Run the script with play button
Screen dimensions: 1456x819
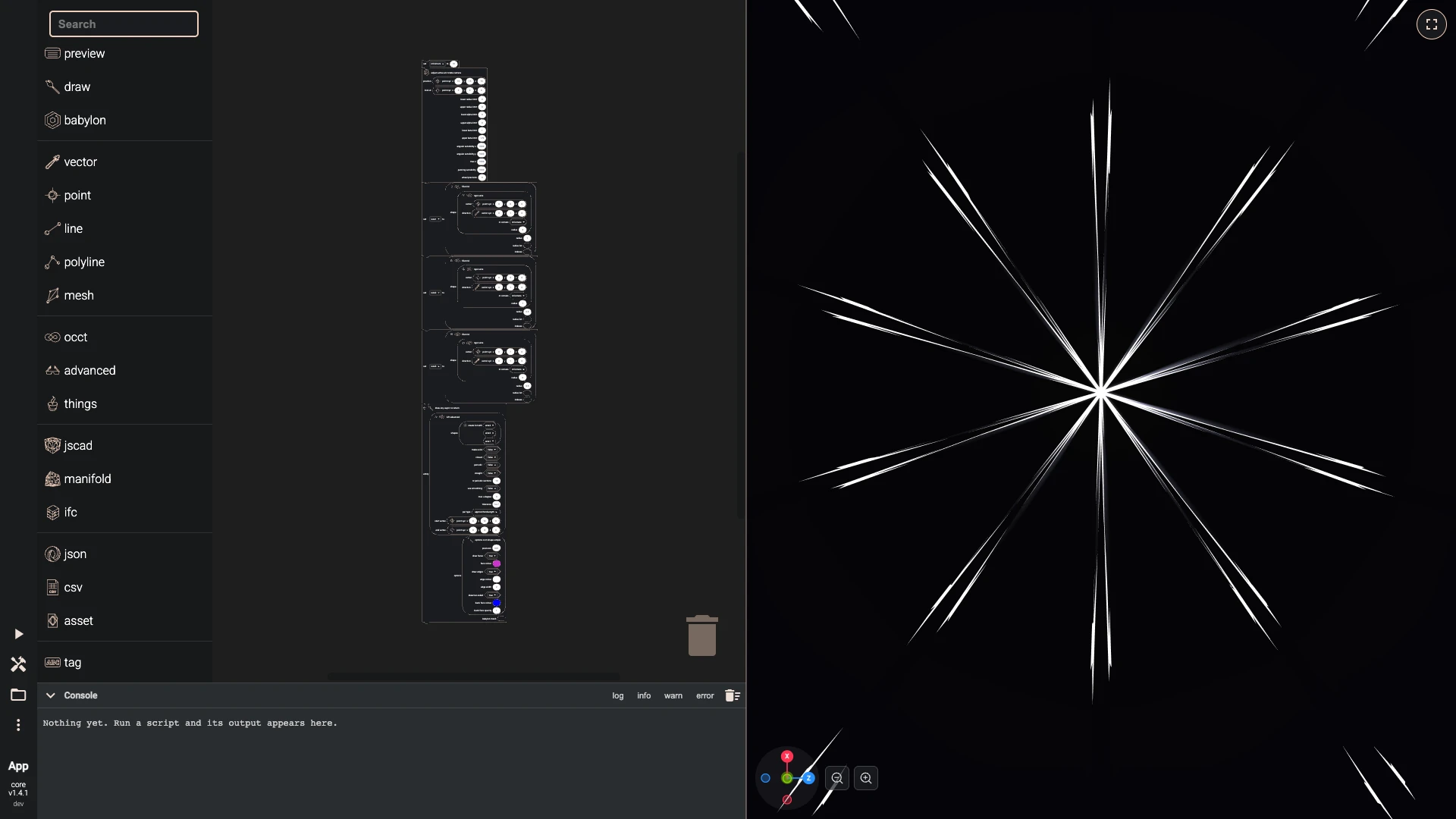coord(18,634)
